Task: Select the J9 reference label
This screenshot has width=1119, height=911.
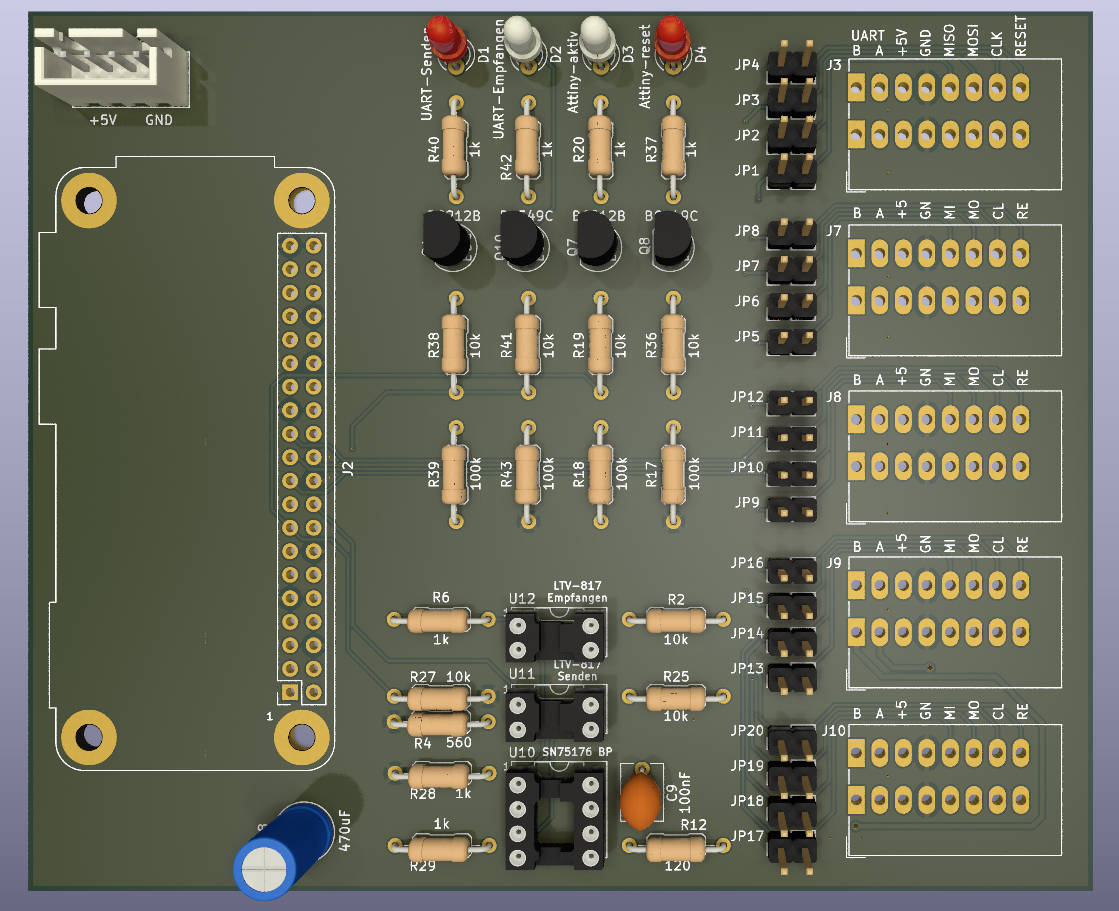Action: click(x=834, y=563)
